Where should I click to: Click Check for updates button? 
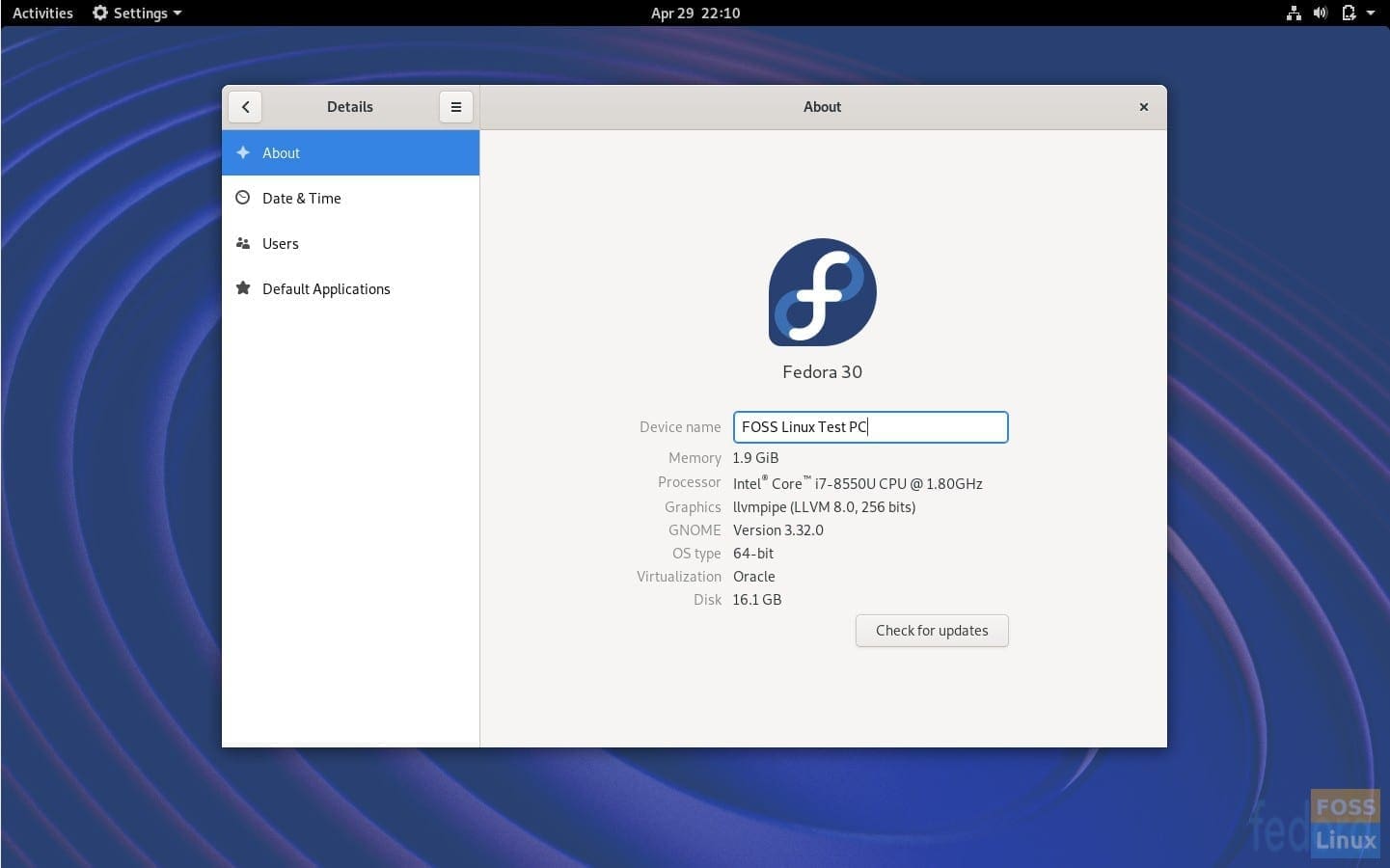click(932, 631)
